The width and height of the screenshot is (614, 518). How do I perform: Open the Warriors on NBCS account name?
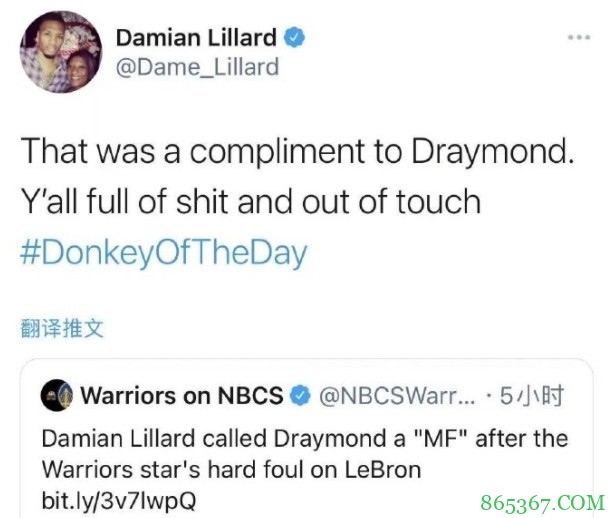[182, 395]
